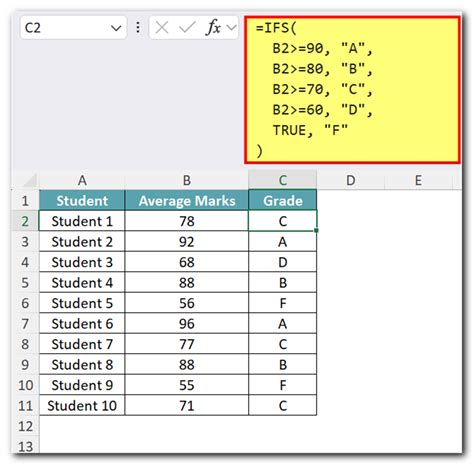Click the marks value 92
The image size is (474, 465).
pos(187,242)
